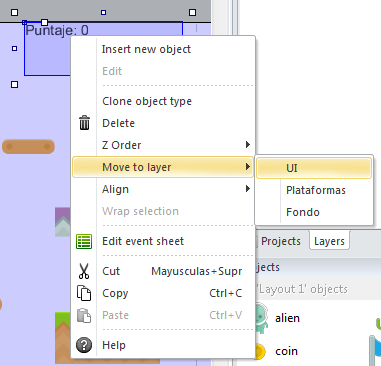Choose Edit event sheet menu entry
This screenshot has height=366, width=381.
pyautogui.click(x=163, y=241)
